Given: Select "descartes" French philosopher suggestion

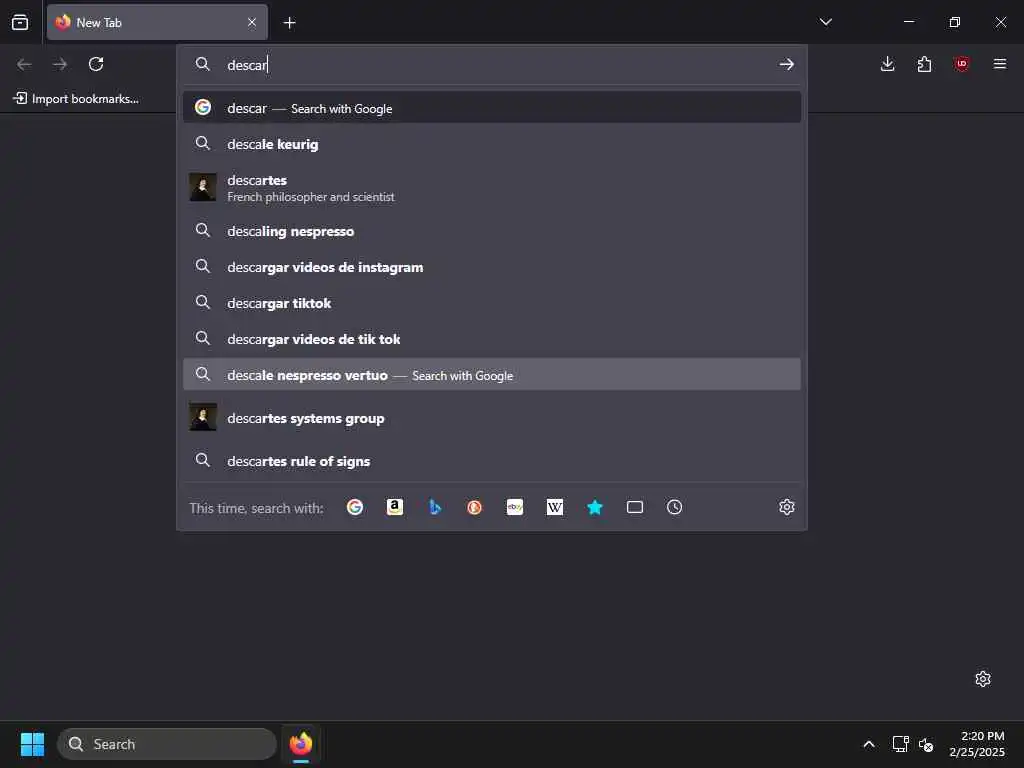Looking at the screenshot, I should [492, 187].
